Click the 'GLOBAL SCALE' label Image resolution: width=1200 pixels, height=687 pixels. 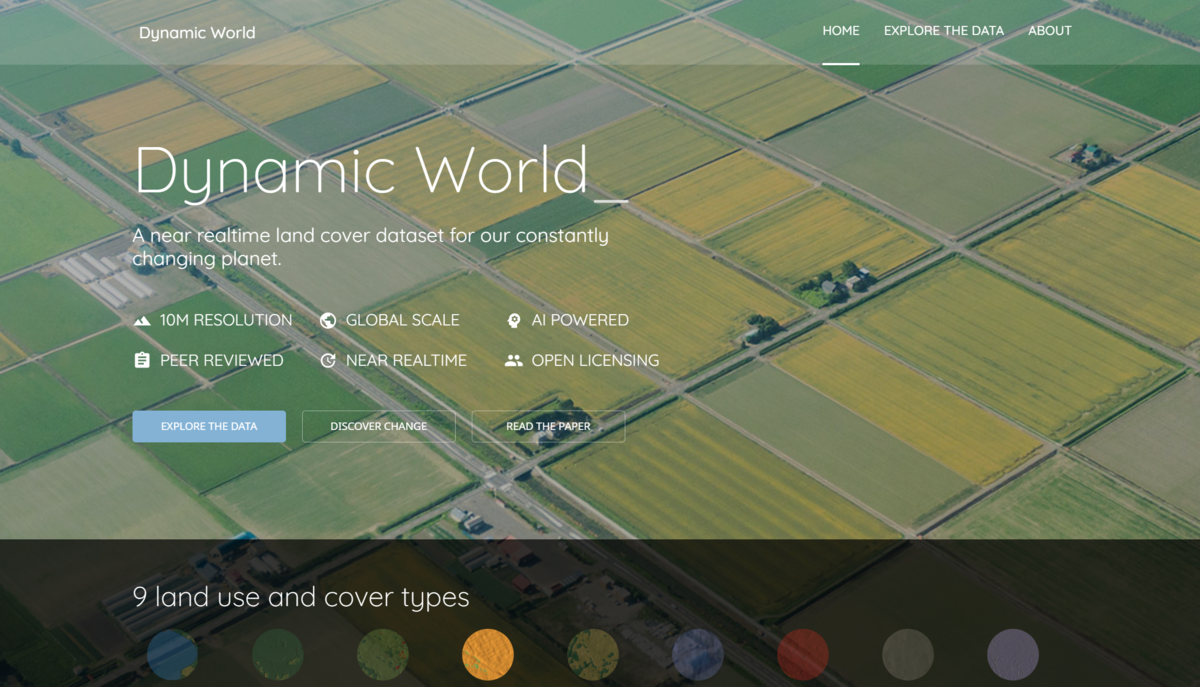[x=403, y=321]
